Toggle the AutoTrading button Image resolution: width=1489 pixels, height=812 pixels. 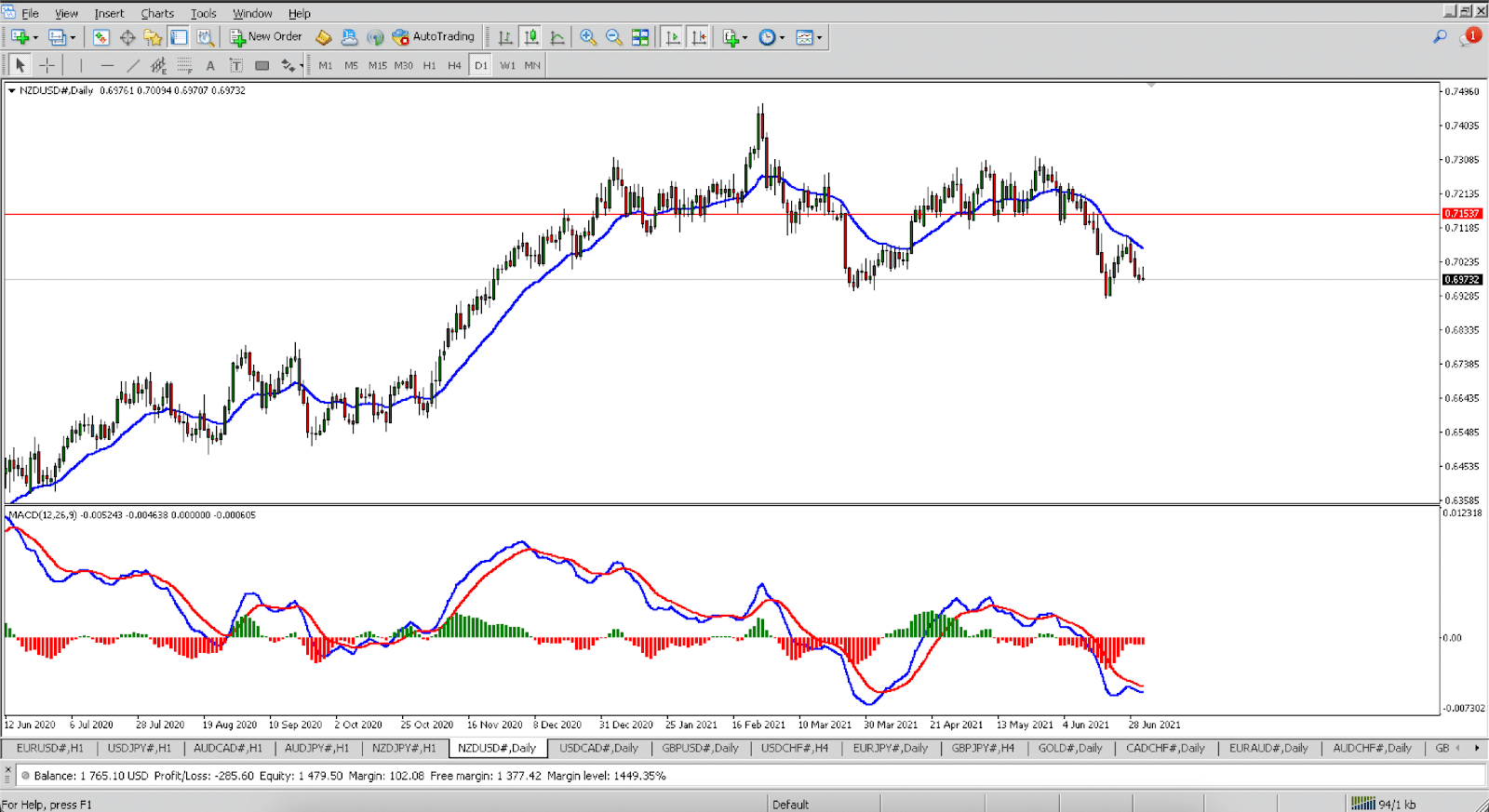click(x=434, y=37)
